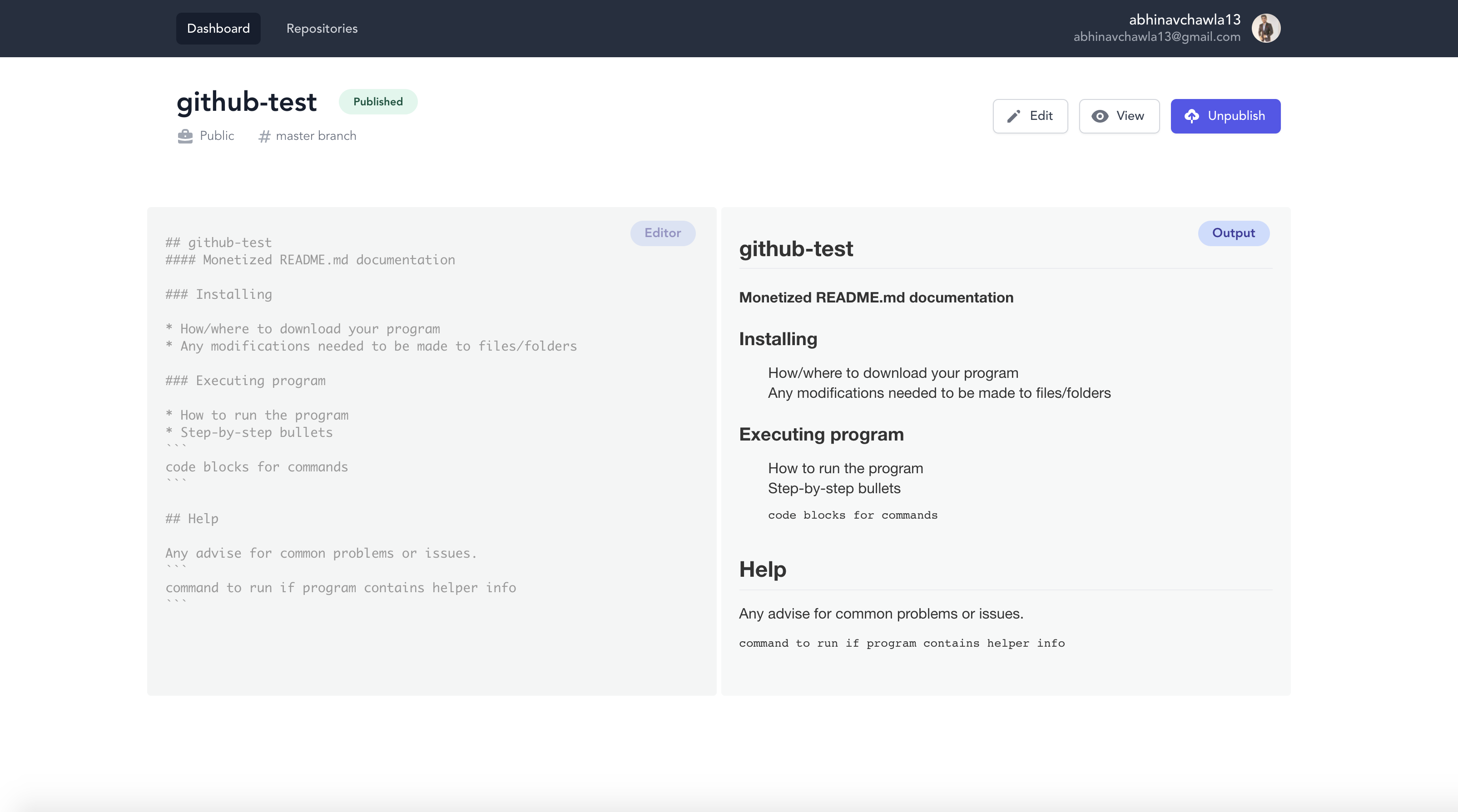
Task: Click 'command to run if program' in Output
Action: (x=902, y=644)
